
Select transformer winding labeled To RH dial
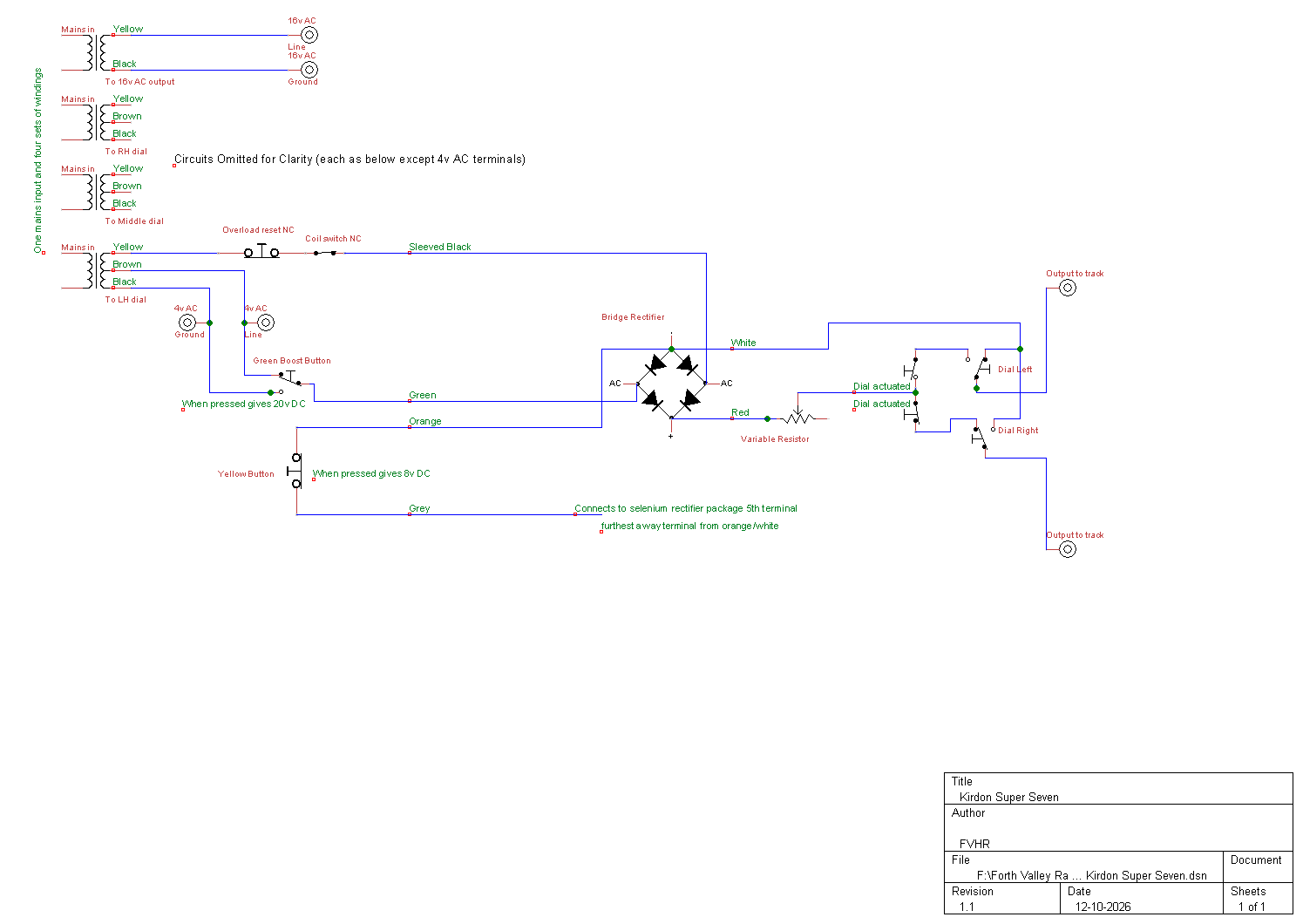pyautogui.click(x=96, y=122)
